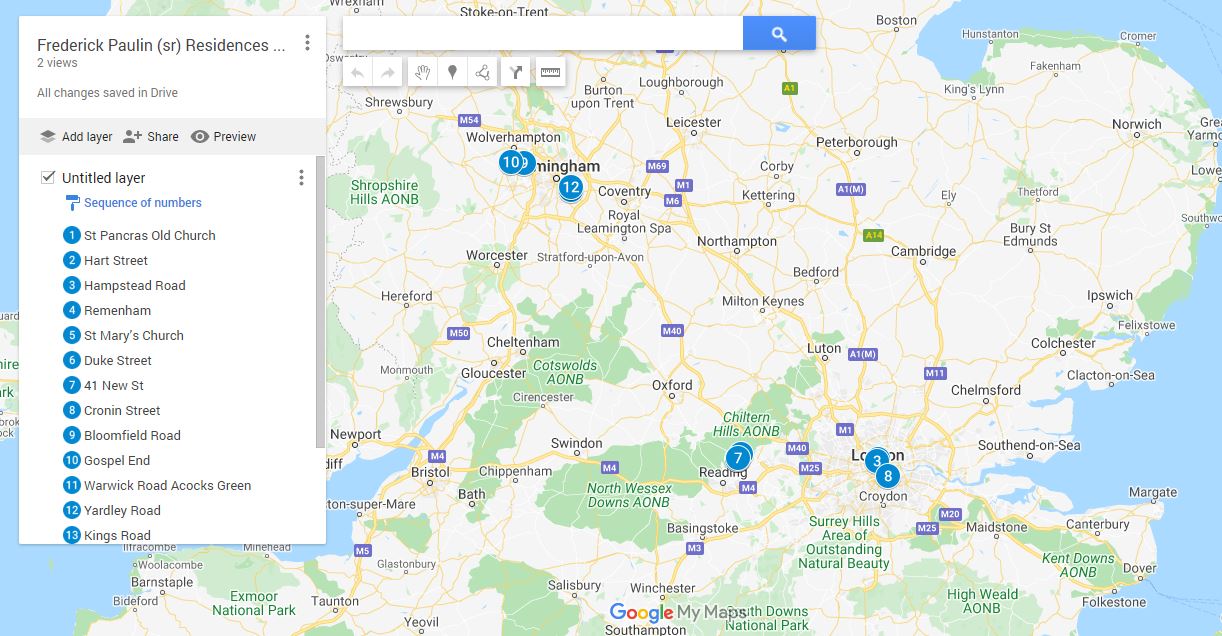Select the hand pan tool
The width and height of the screenshot is (1222, 636).
click(x=422, y=72)
